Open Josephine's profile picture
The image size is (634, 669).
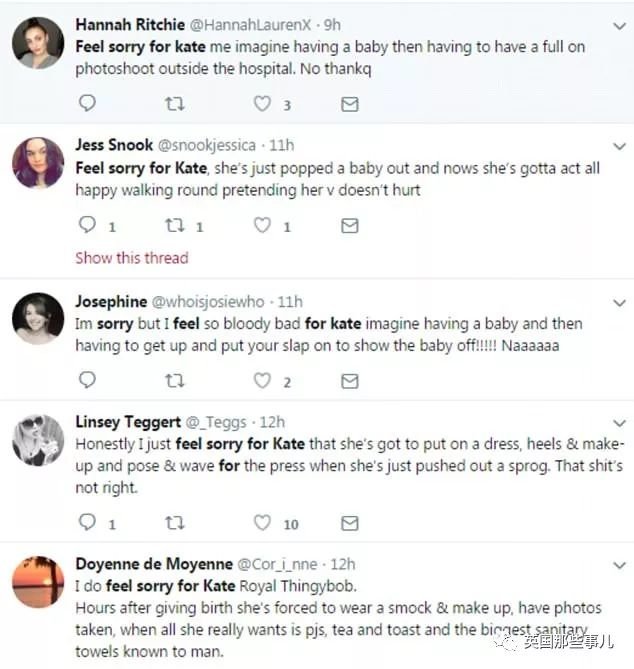pyautogui.click(x=39, y=320)
